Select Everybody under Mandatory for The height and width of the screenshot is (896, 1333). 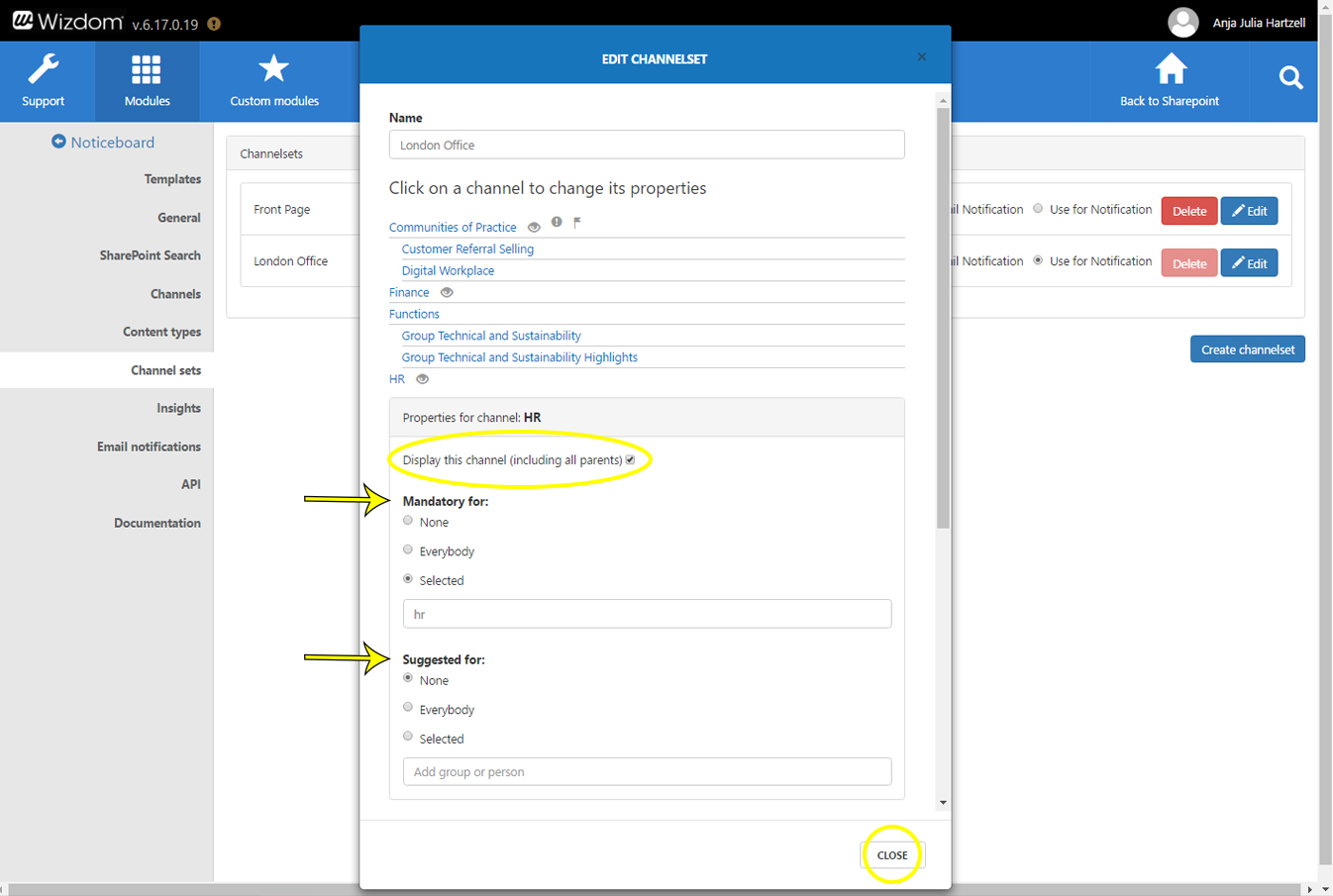point(408,550)
